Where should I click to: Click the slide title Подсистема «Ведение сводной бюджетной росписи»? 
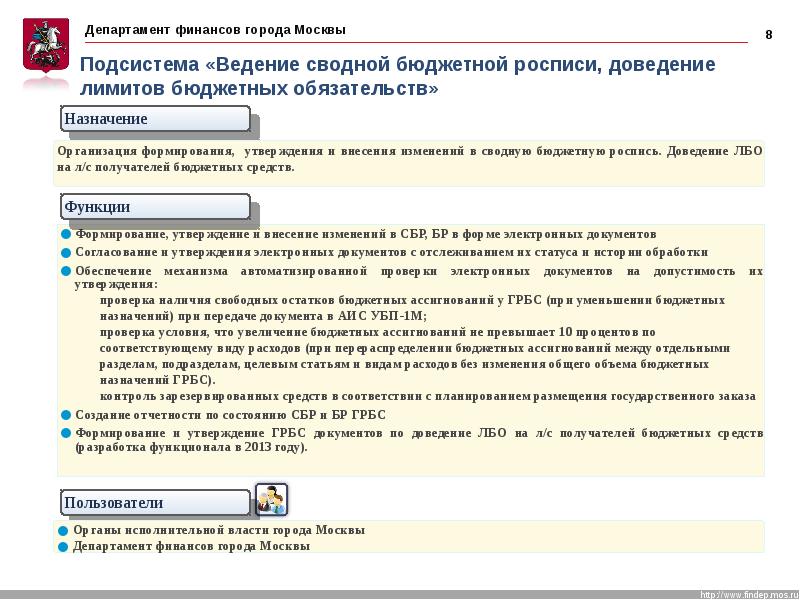(397, 77)
